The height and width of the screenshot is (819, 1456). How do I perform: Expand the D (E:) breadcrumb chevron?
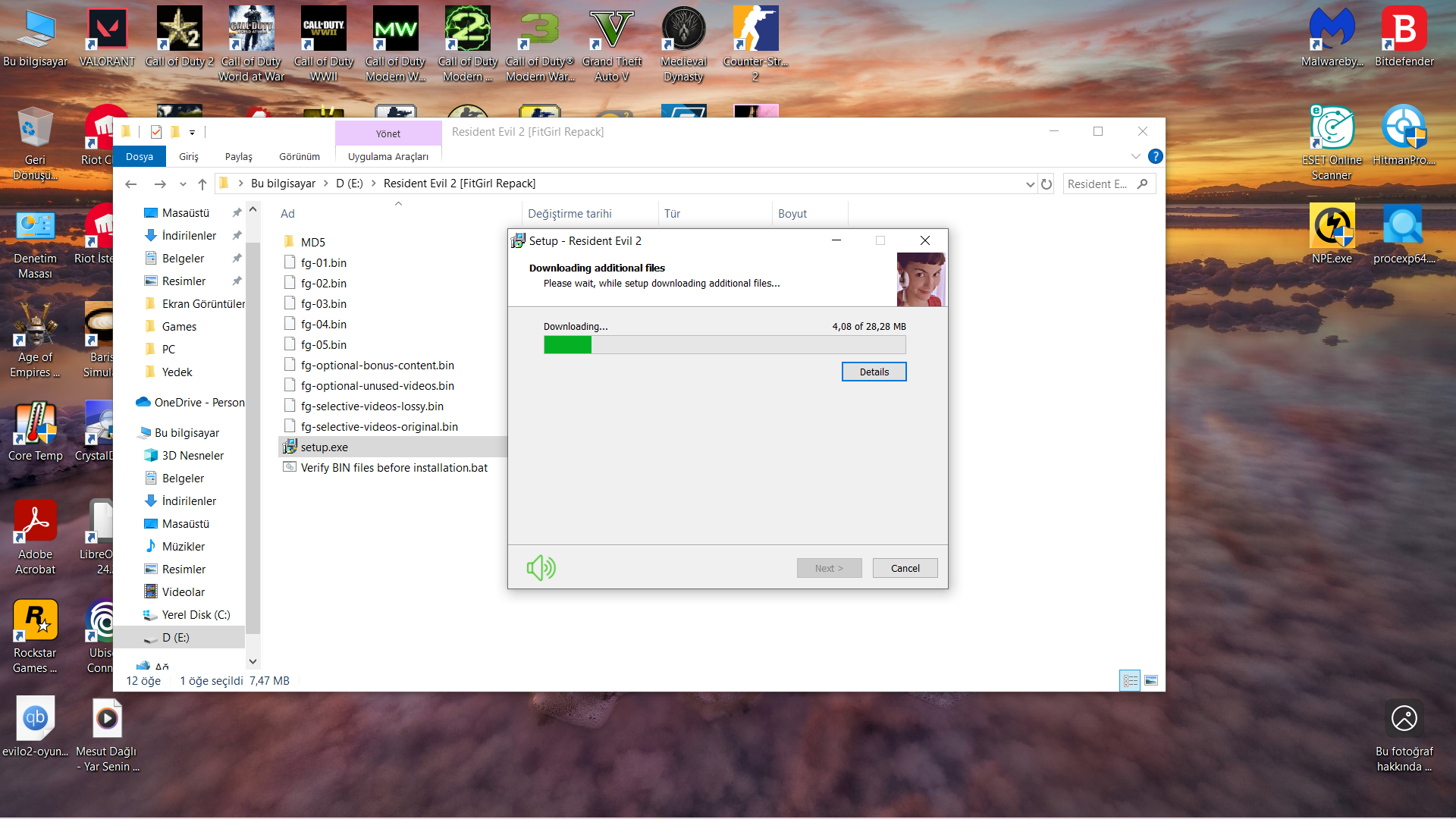tap(374, 184)
